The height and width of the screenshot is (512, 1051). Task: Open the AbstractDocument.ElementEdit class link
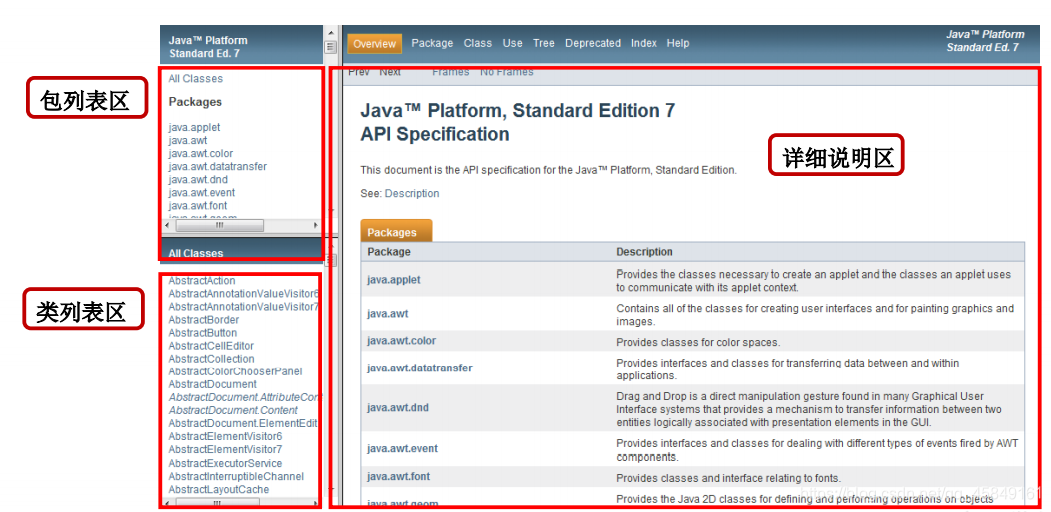(x=243, y=424)
